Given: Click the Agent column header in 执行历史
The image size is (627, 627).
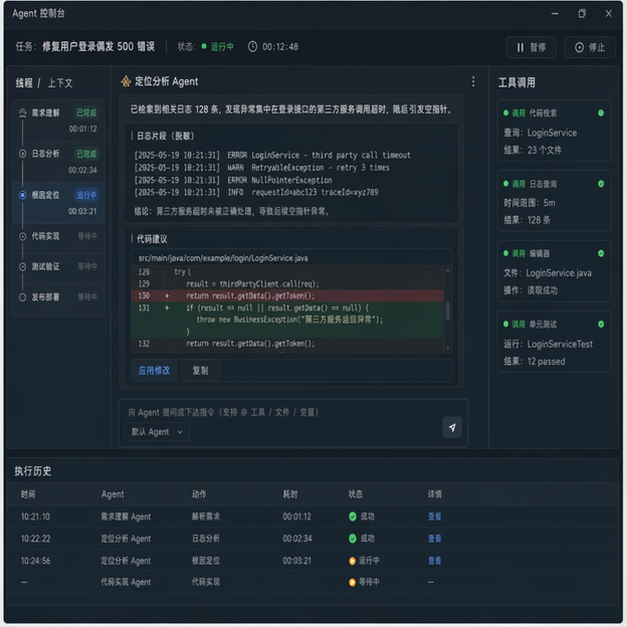Looking at the screenshot, I should (x=112, y=494).
